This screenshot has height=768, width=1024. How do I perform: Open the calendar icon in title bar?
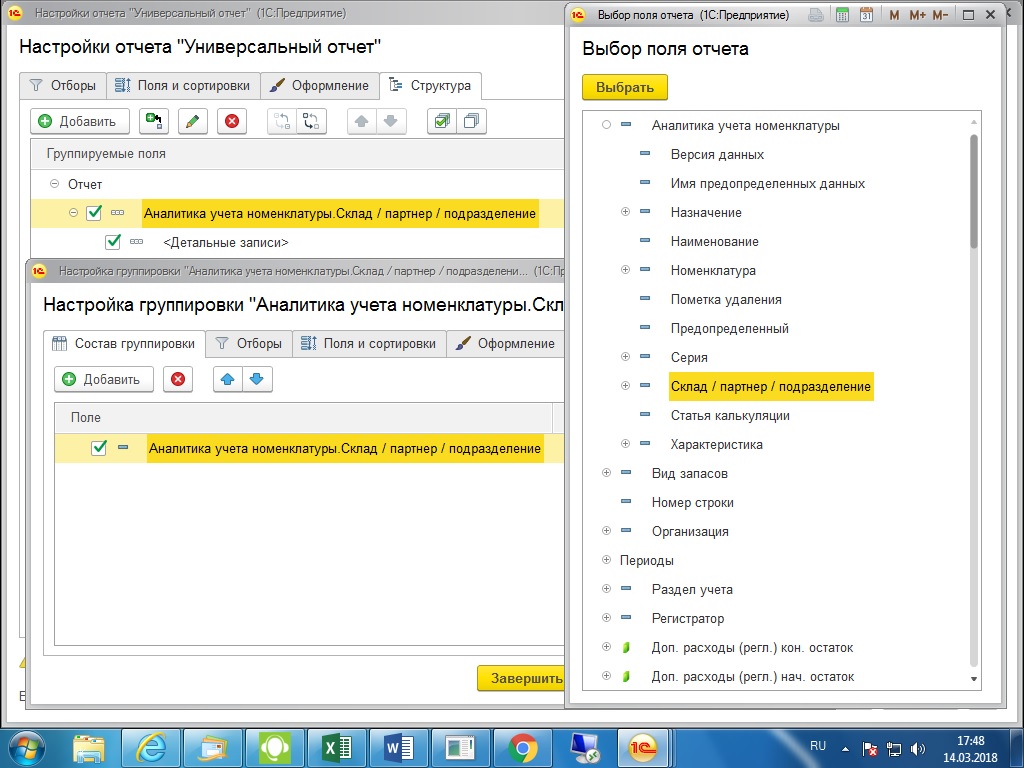pyautogui.click(x=867, y=15)
